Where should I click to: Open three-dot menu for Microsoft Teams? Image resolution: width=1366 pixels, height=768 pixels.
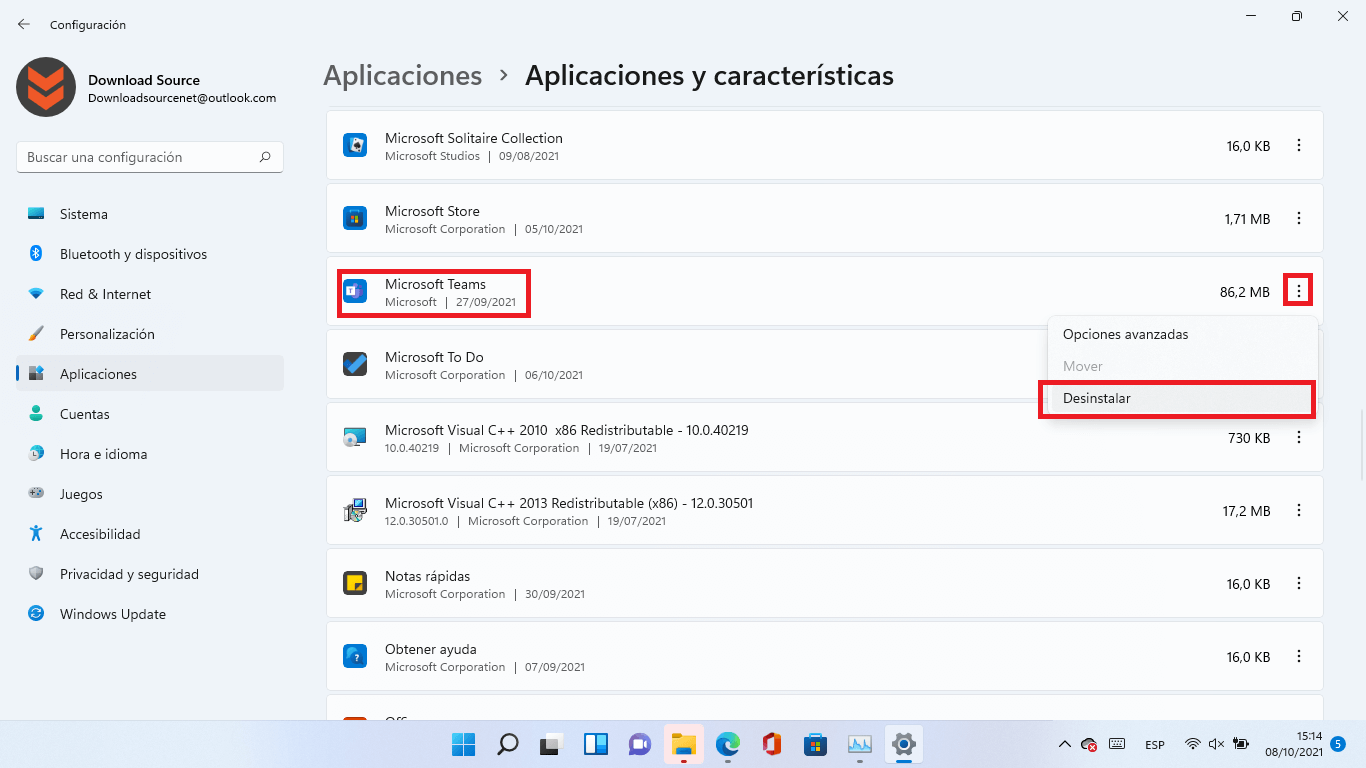(x=1299, y=291)
